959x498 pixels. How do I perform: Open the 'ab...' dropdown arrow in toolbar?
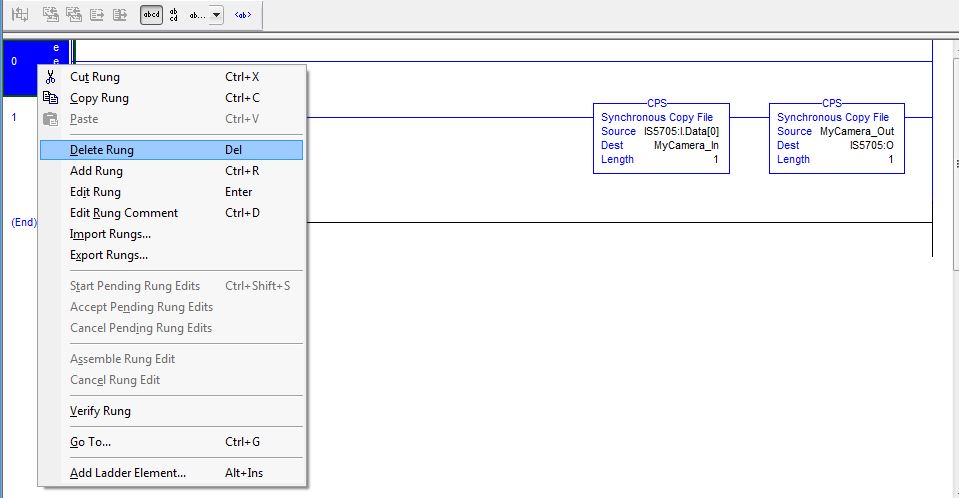pyautogui.click(x=216, y=15)
